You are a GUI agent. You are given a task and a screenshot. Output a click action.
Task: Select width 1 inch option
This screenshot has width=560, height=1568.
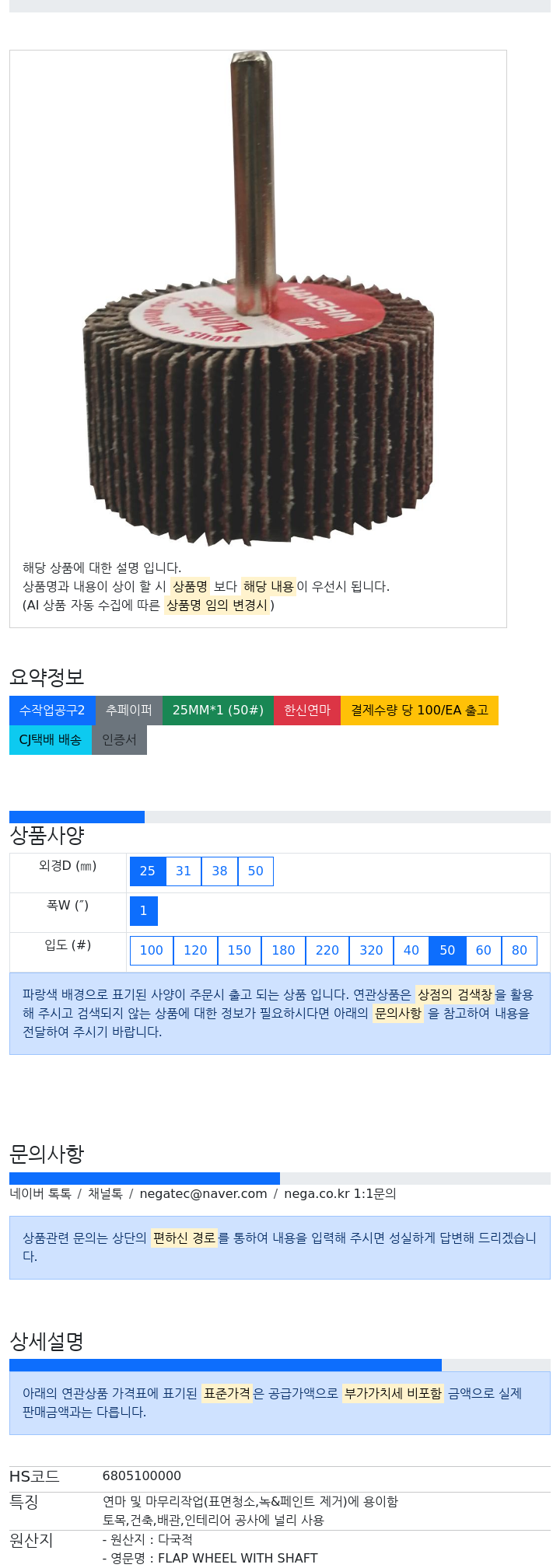click(144, 910)
